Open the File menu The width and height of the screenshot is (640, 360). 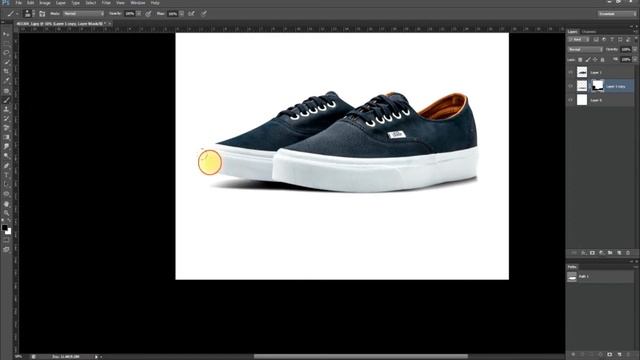19,2
